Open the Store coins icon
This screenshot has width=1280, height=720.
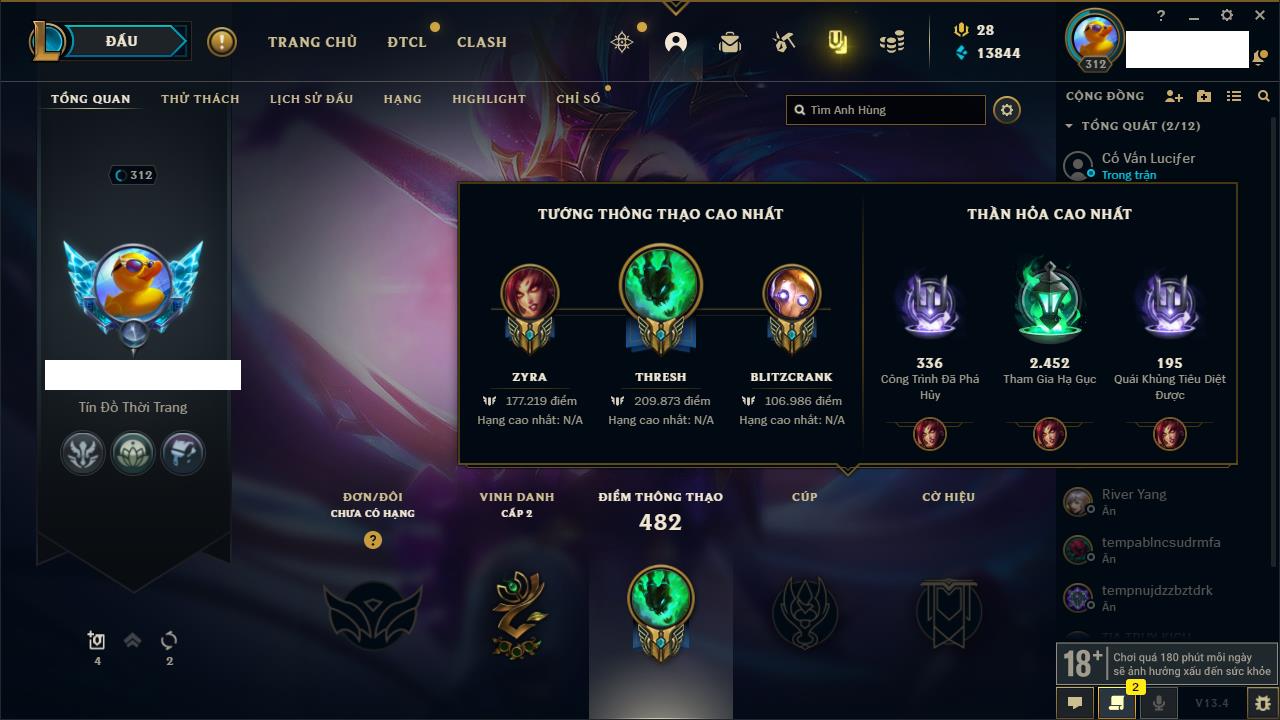892,42
